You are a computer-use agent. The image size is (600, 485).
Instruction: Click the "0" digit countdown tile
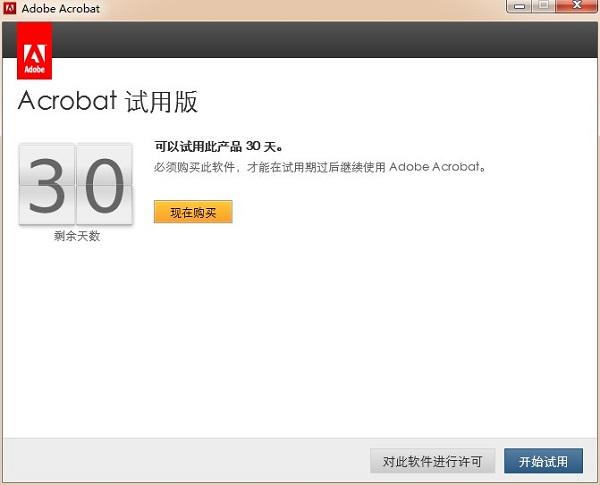(x=103, y=185)
